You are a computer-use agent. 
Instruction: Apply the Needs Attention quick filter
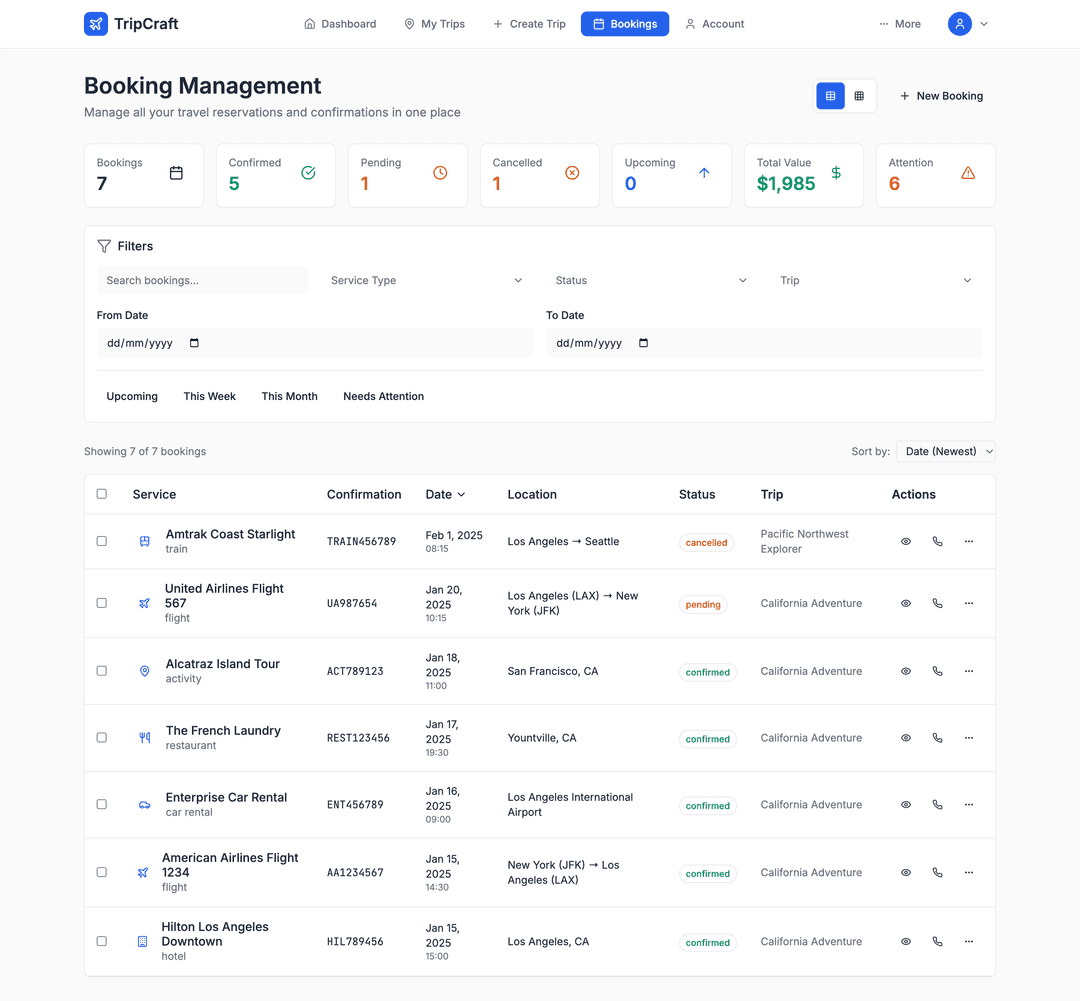[383, 396]
